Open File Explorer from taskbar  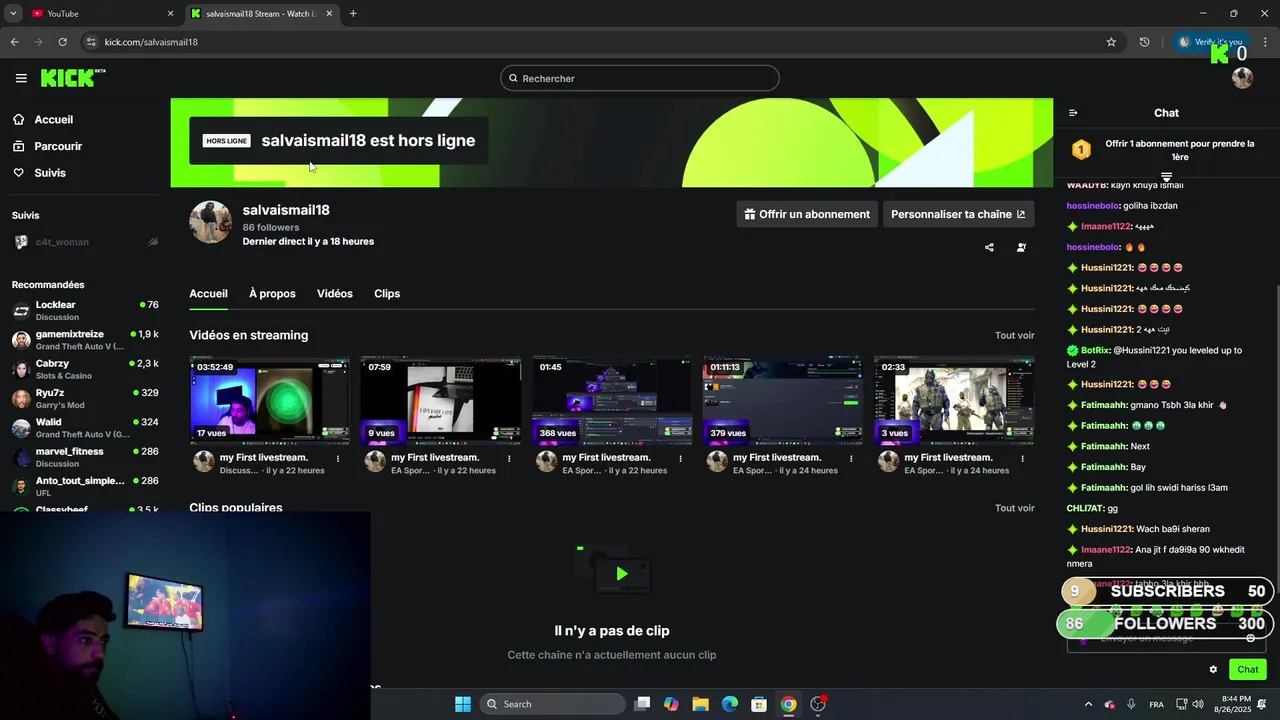tap(700, 704)
